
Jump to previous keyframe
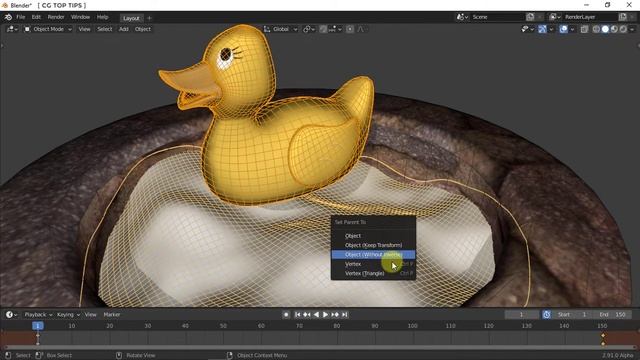click(x=307, y=315)
